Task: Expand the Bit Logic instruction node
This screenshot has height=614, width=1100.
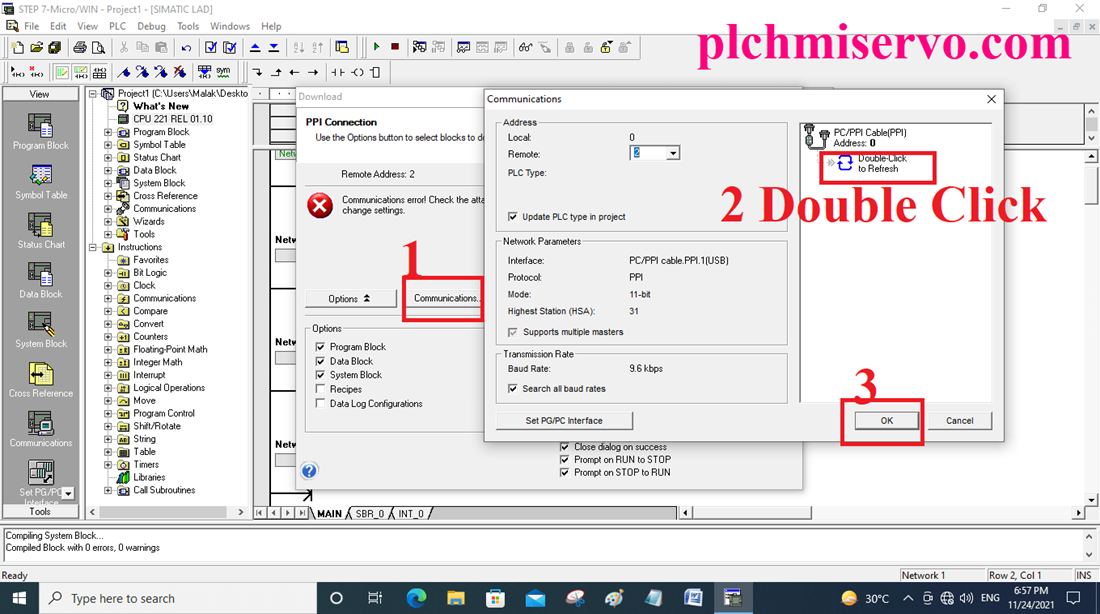Action: pos(108,273)
